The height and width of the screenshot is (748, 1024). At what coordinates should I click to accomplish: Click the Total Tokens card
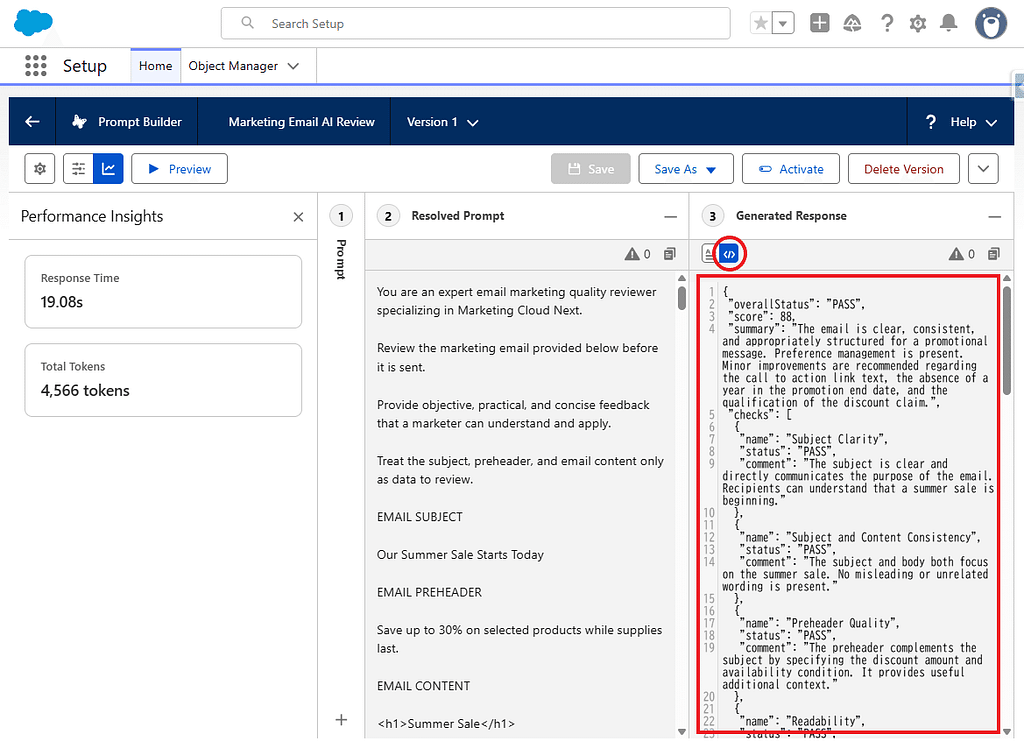[163, 380]
